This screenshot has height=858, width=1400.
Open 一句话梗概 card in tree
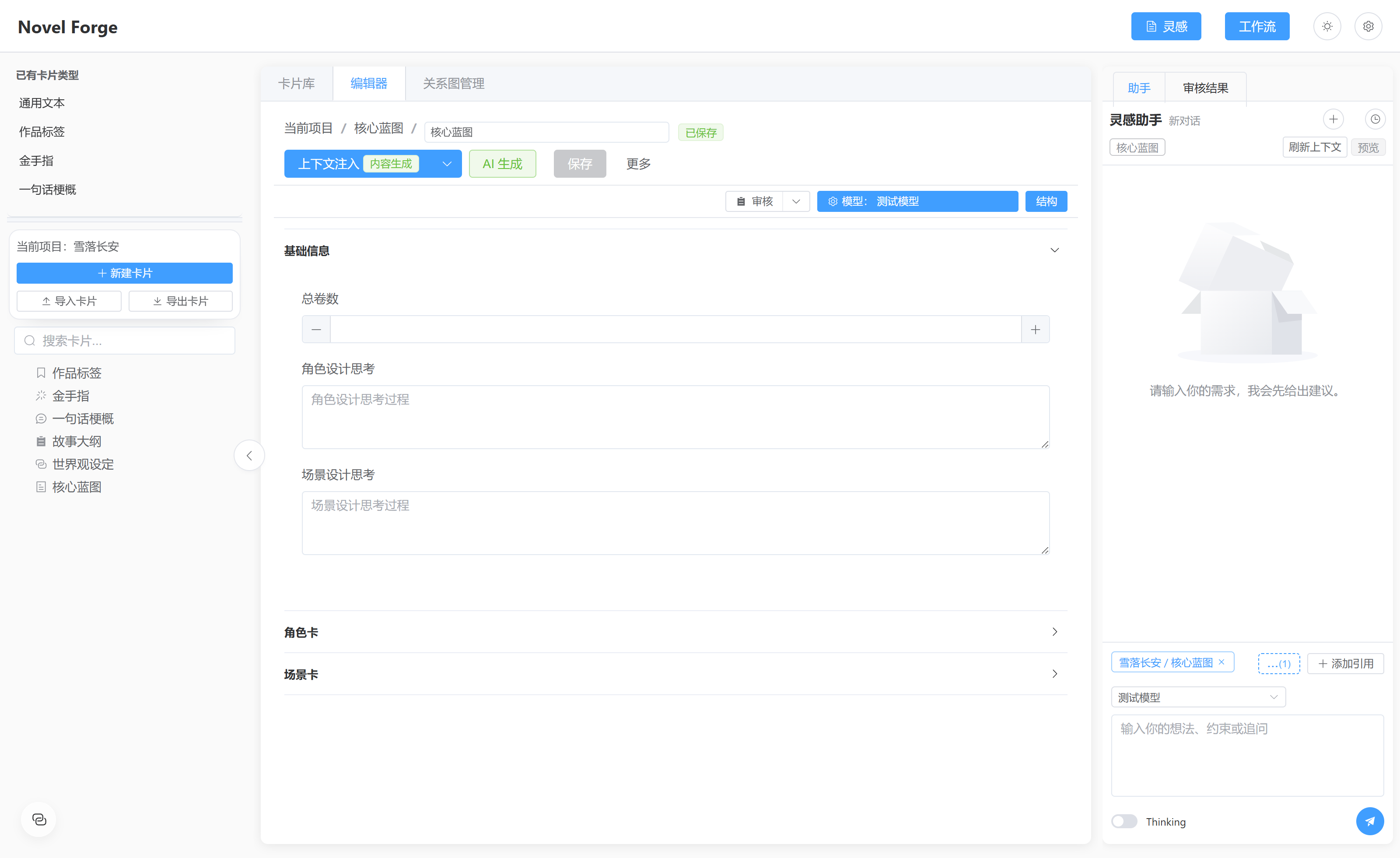[83, 418]
